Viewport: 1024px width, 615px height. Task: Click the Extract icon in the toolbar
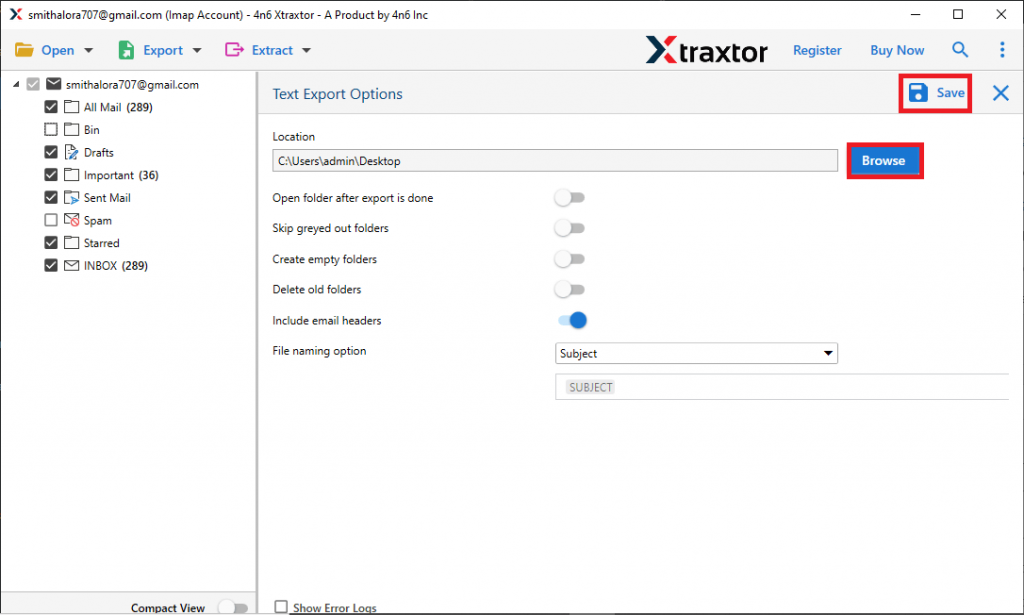233,49
